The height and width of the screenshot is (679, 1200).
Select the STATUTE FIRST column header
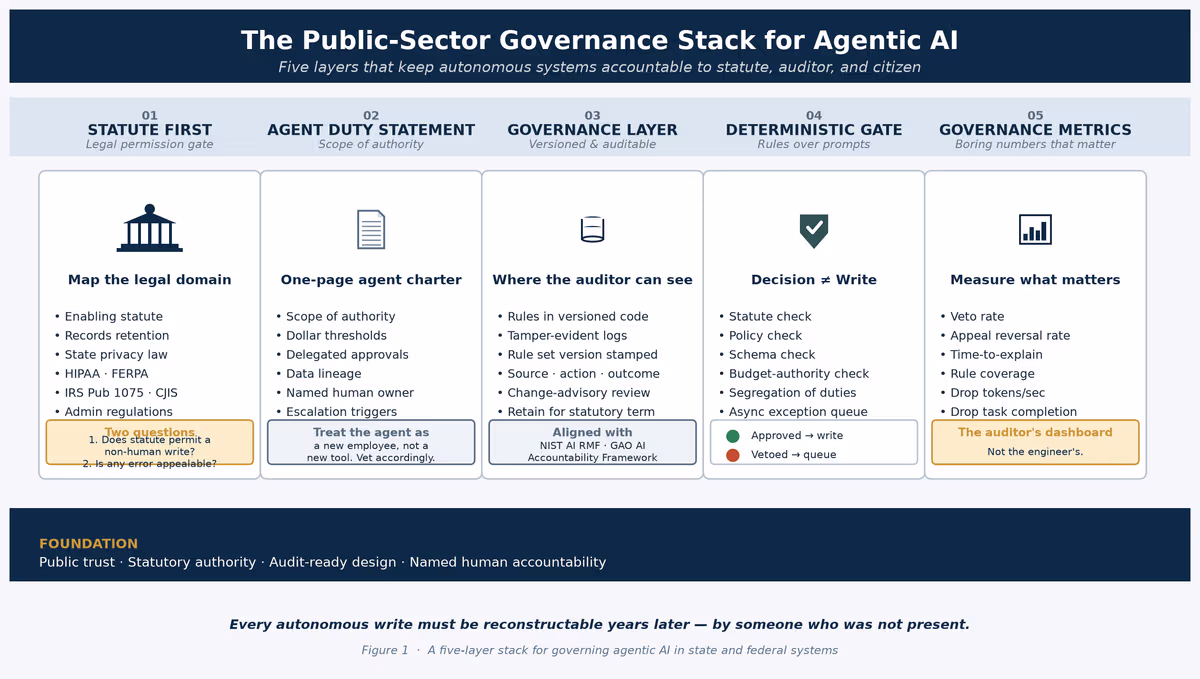[x=149, y=130]
